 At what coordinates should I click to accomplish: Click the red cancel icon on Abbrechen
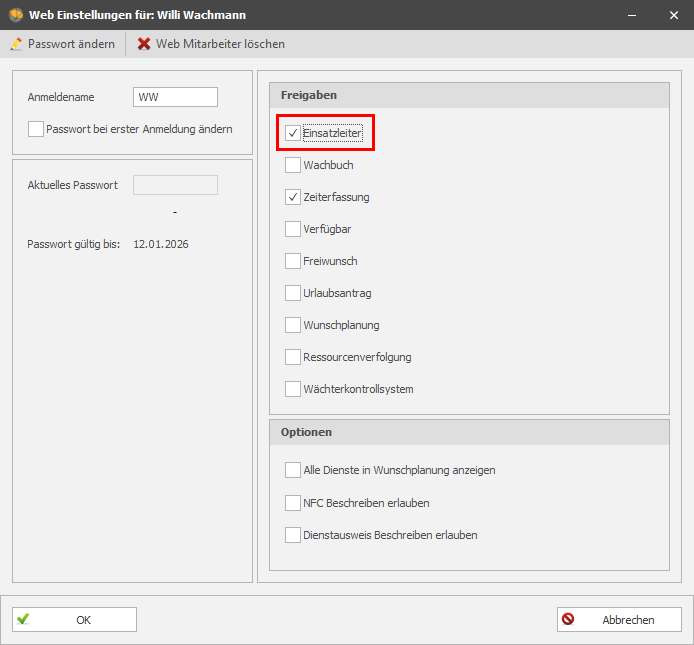pos(568,619)
